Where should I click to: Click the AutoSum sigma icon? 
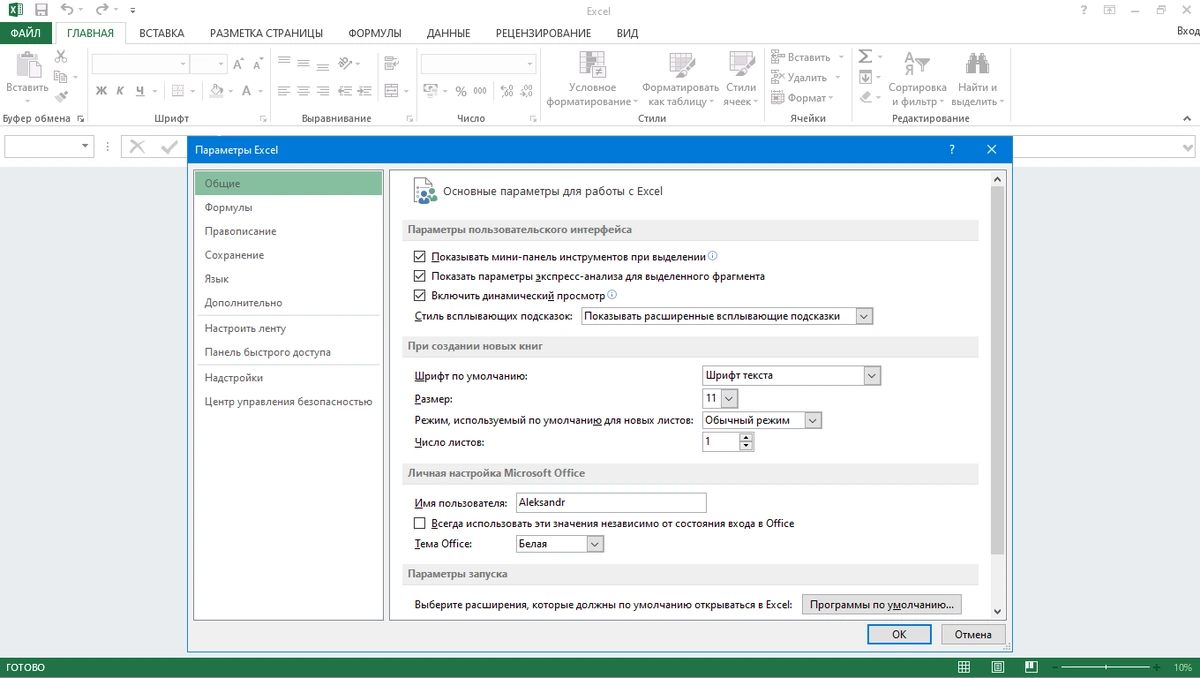(866, 57)
